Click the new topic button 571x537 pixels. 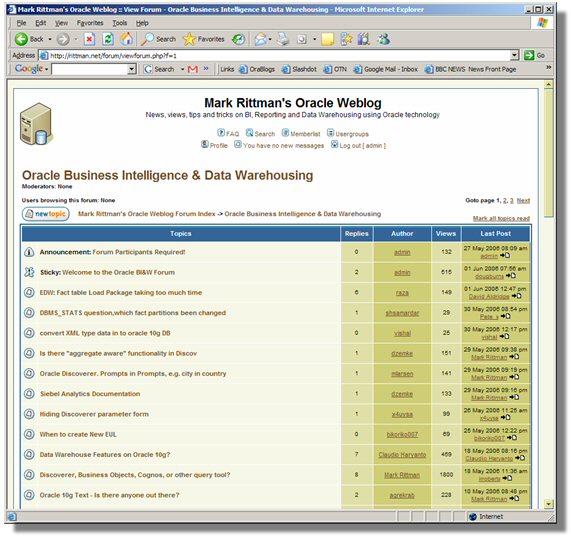[46, 214]
